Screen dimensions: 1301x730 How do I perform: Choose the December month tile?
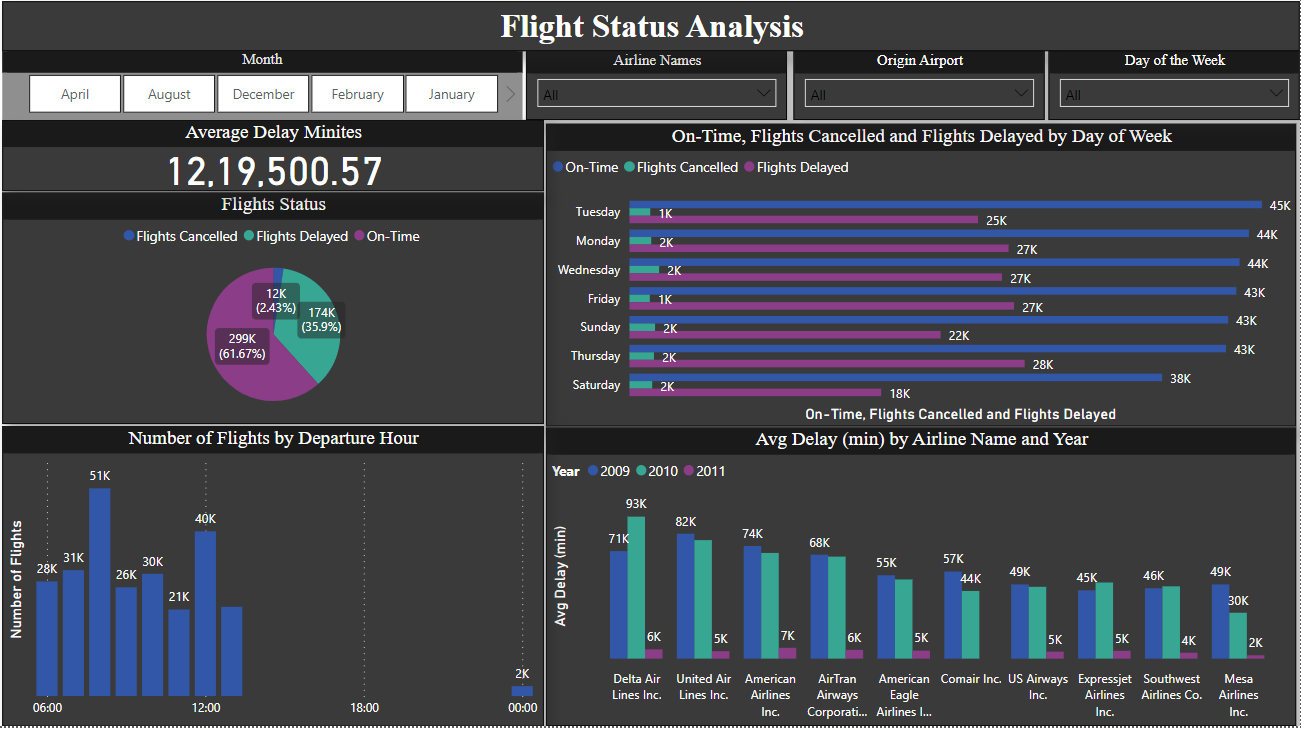[263, 94]
